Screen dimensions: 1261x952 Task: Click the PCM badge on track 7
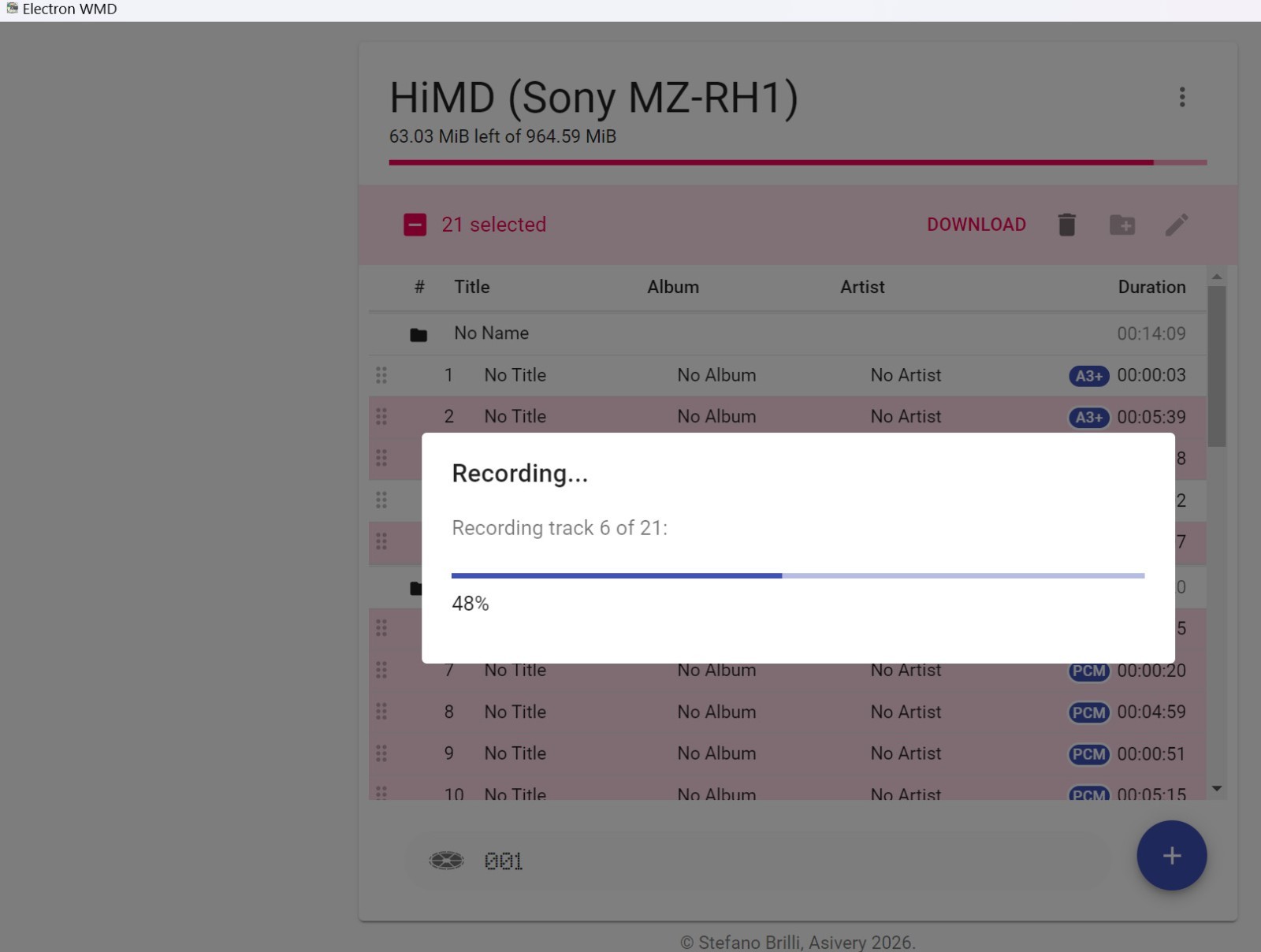(1089, 671)
